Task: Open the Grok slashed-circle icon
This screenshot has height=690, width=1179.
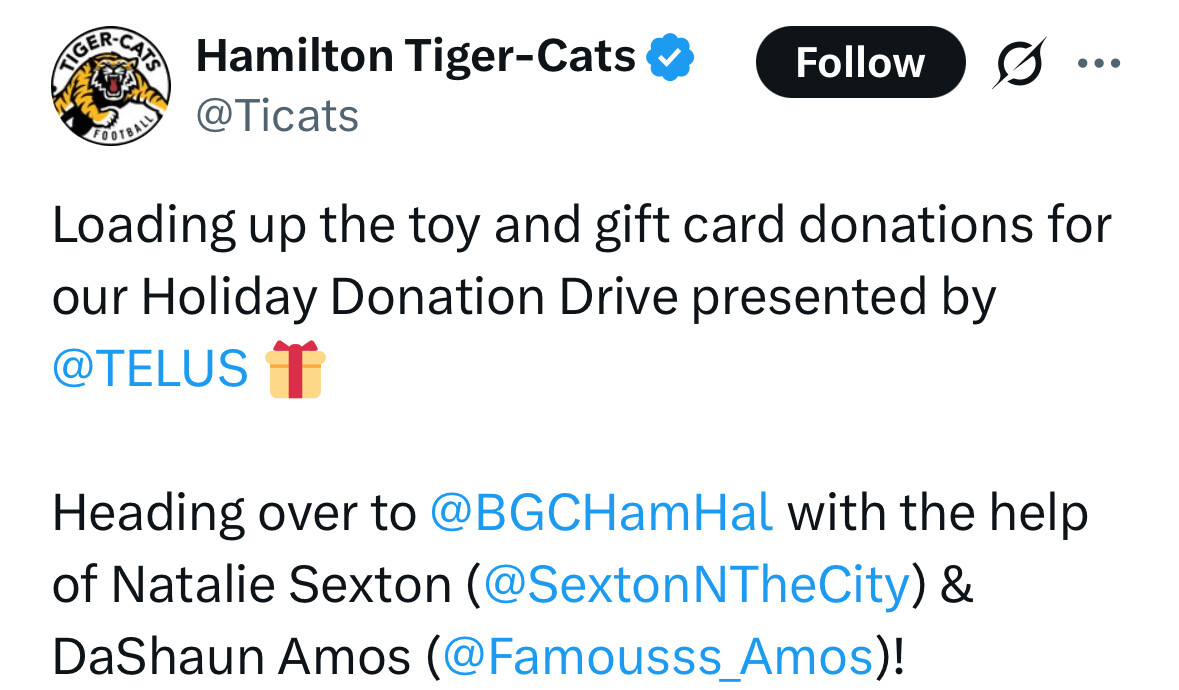Action: (x=1019, y=62)
